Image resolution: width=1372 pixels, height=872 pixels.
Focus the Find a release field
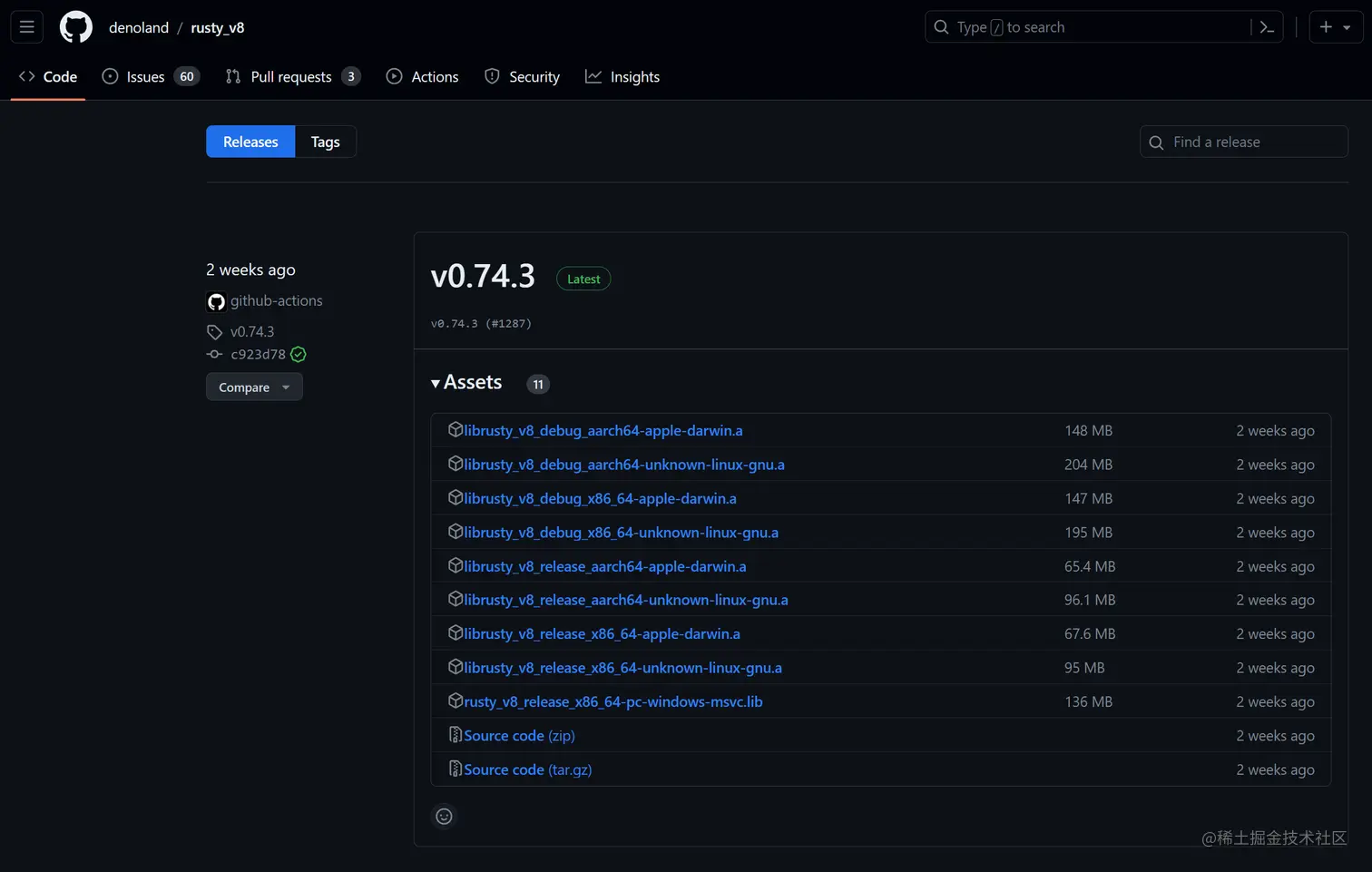[x=1244, y=142]
